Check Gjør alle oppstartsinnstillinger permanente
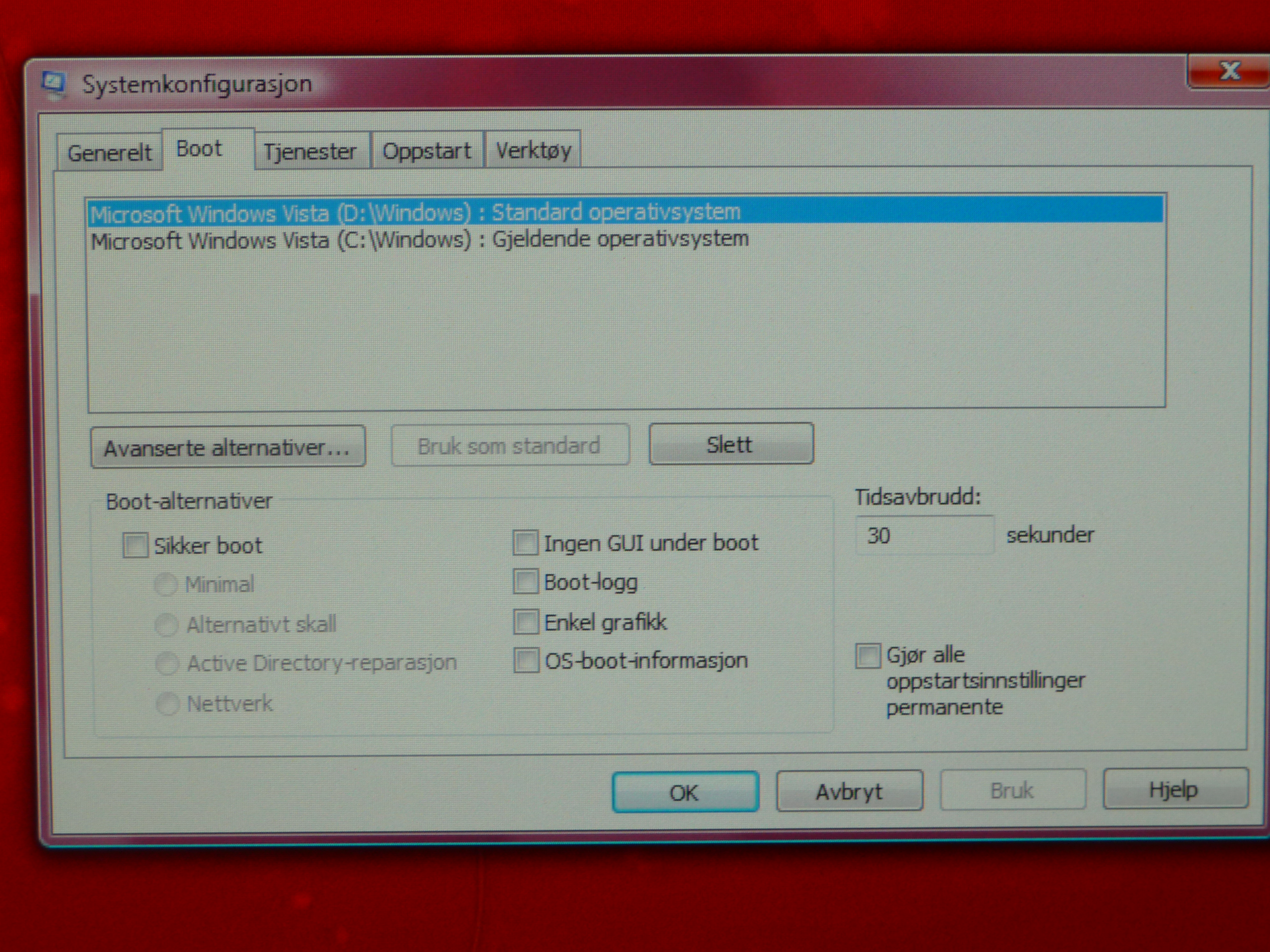Viewport: 1270px width, 952px height. click(x=867, y=656)
